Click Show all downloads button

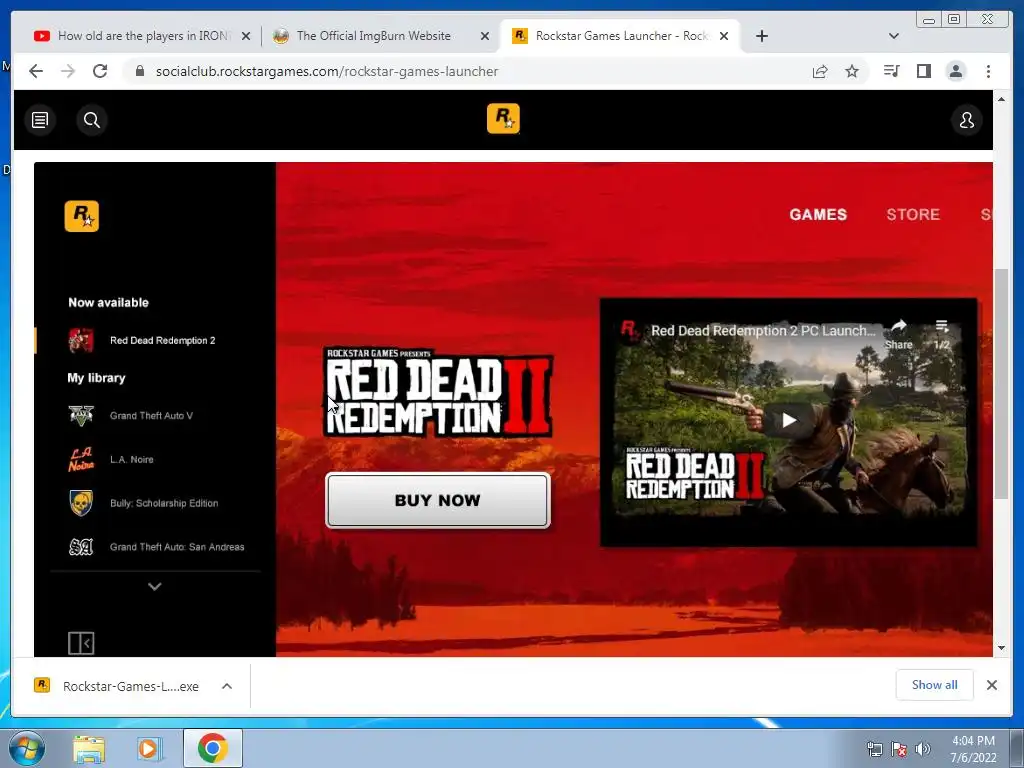click(x=935, y=684)
